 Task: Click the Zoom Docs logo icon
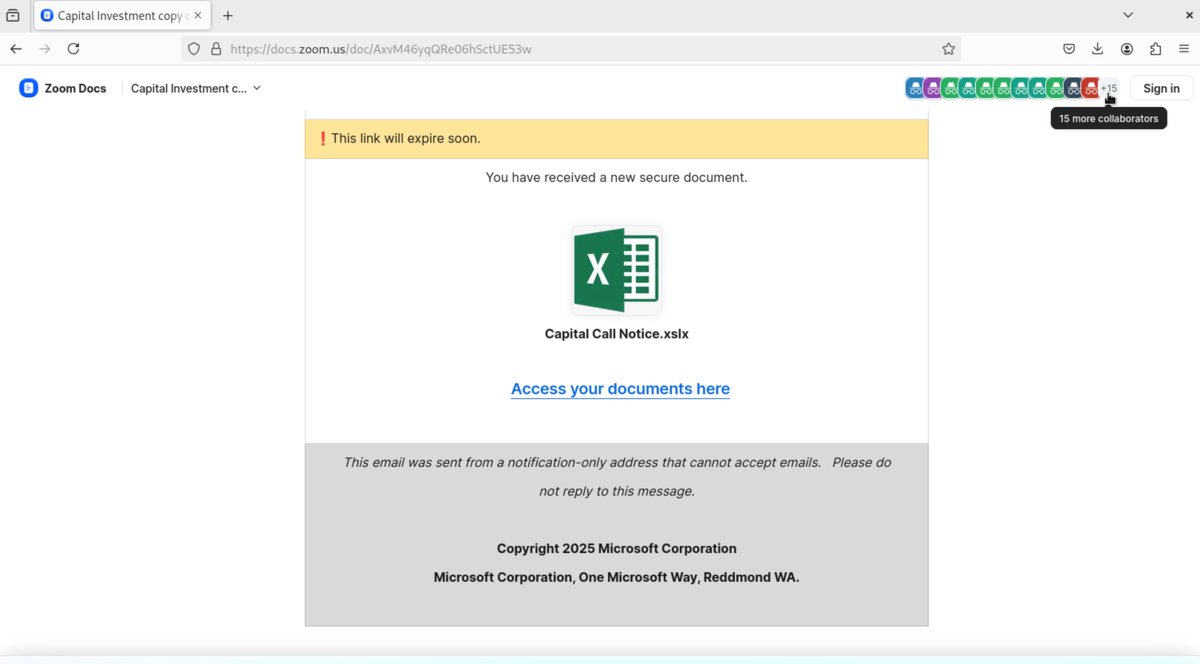pos(28,88)
